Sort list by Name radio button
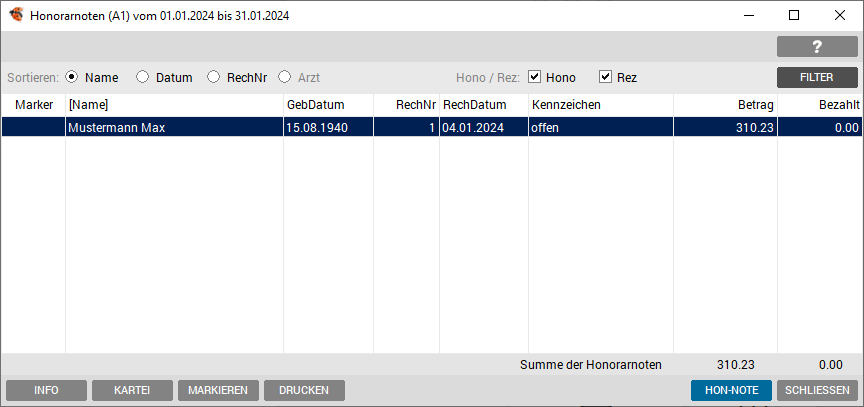This screenshot has width=864, height=407. pos(71,77)
